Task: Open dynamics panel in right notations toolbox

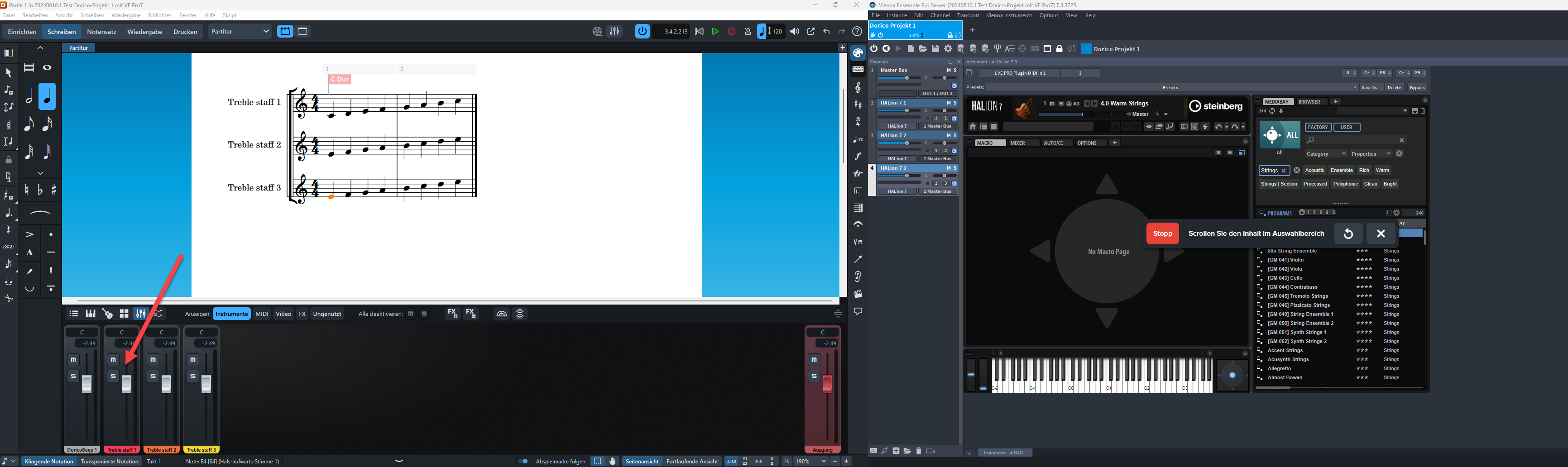Action: 858,156
